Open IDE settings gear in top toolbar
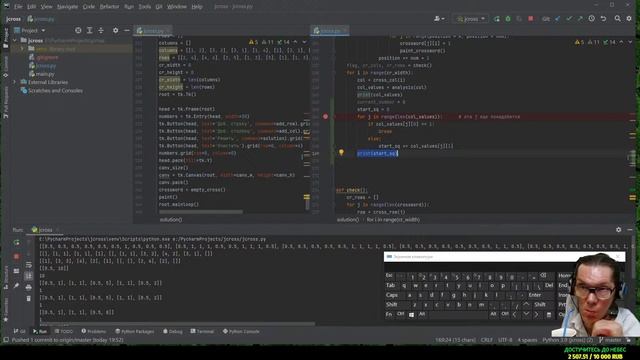Viewport: 640px width, 360px height. [629, 19]
